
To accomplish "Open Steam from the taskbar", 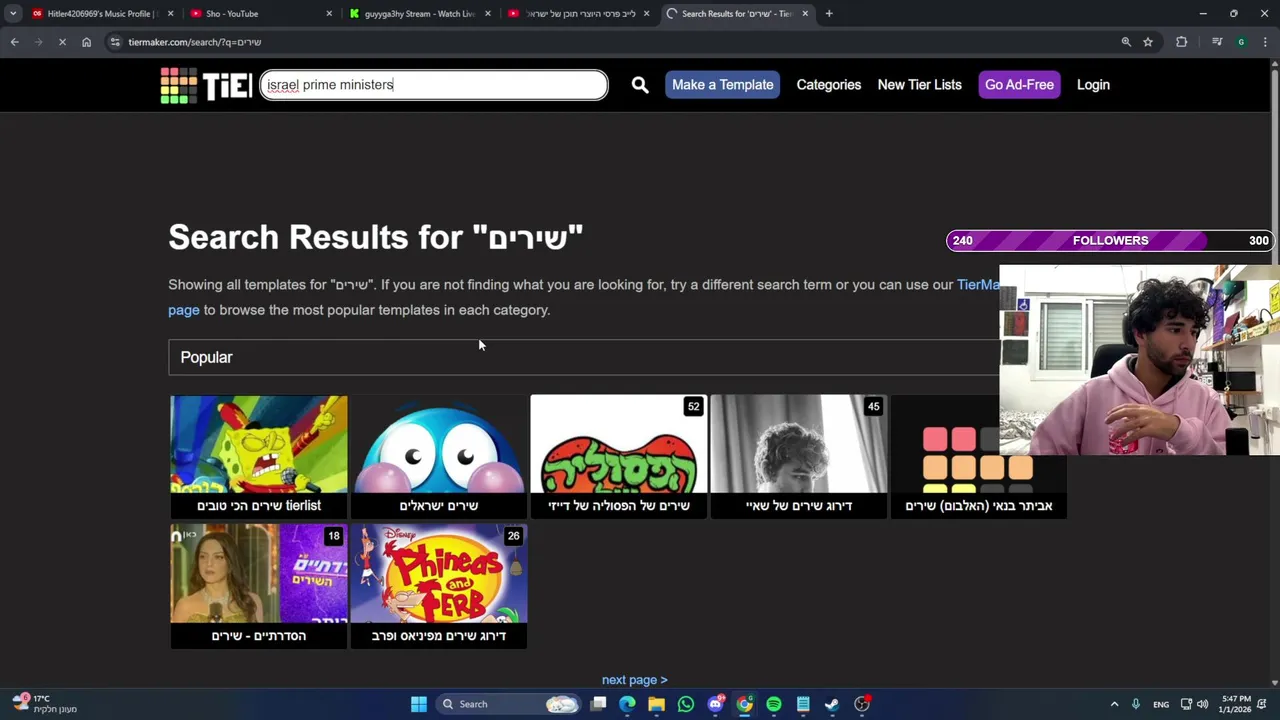I will tap(832, 704).
